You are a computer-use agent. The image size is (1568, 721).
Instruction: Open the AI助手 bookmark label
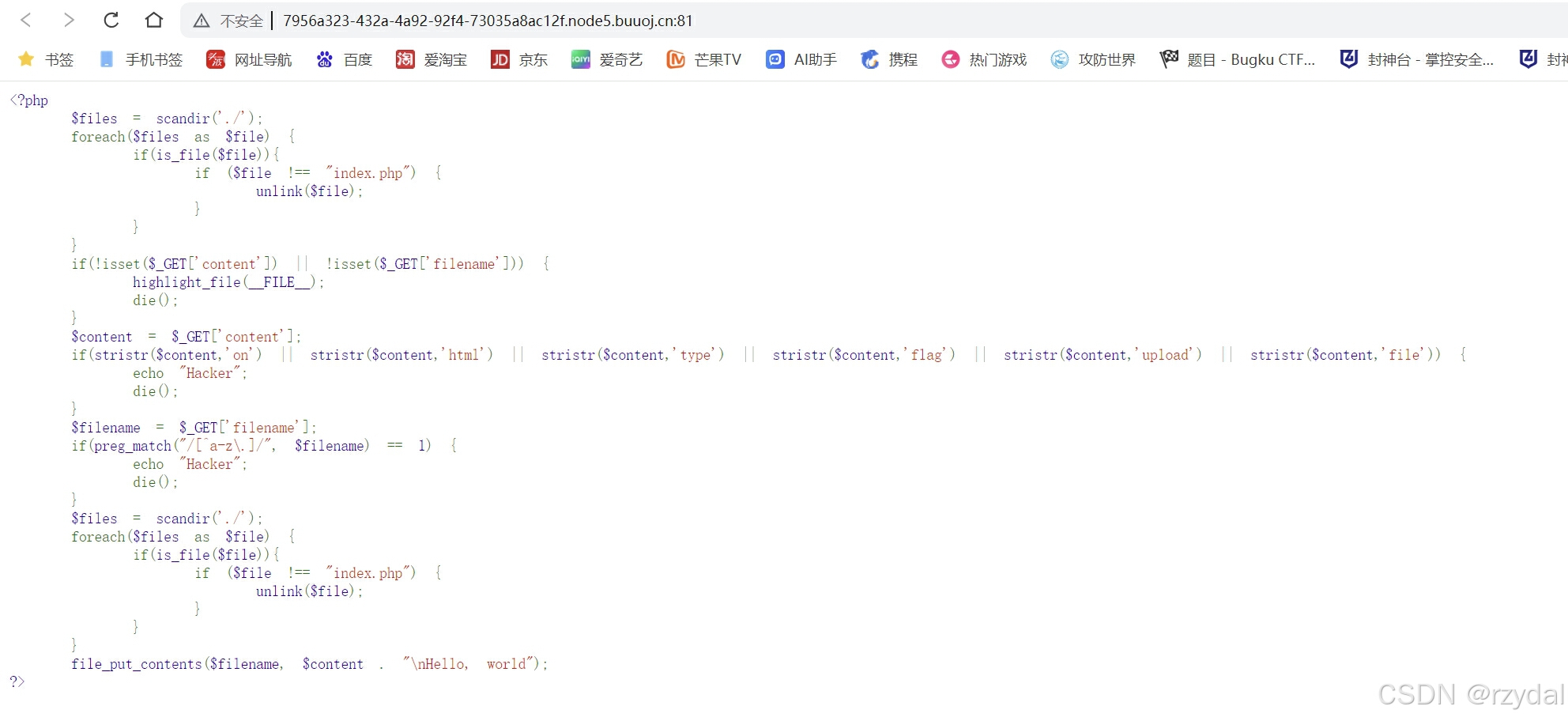point(816,60)
